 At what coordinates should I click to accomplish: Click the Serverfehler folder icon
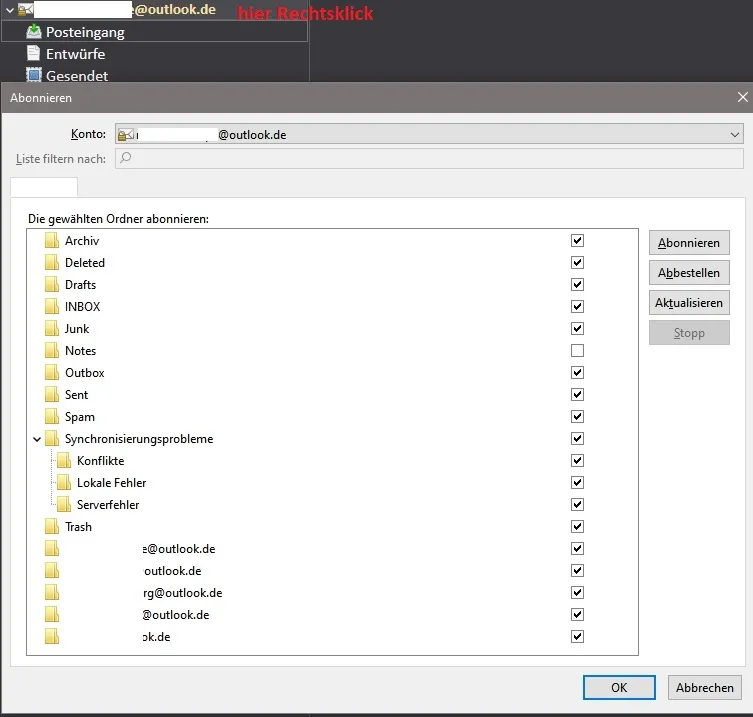64,505
